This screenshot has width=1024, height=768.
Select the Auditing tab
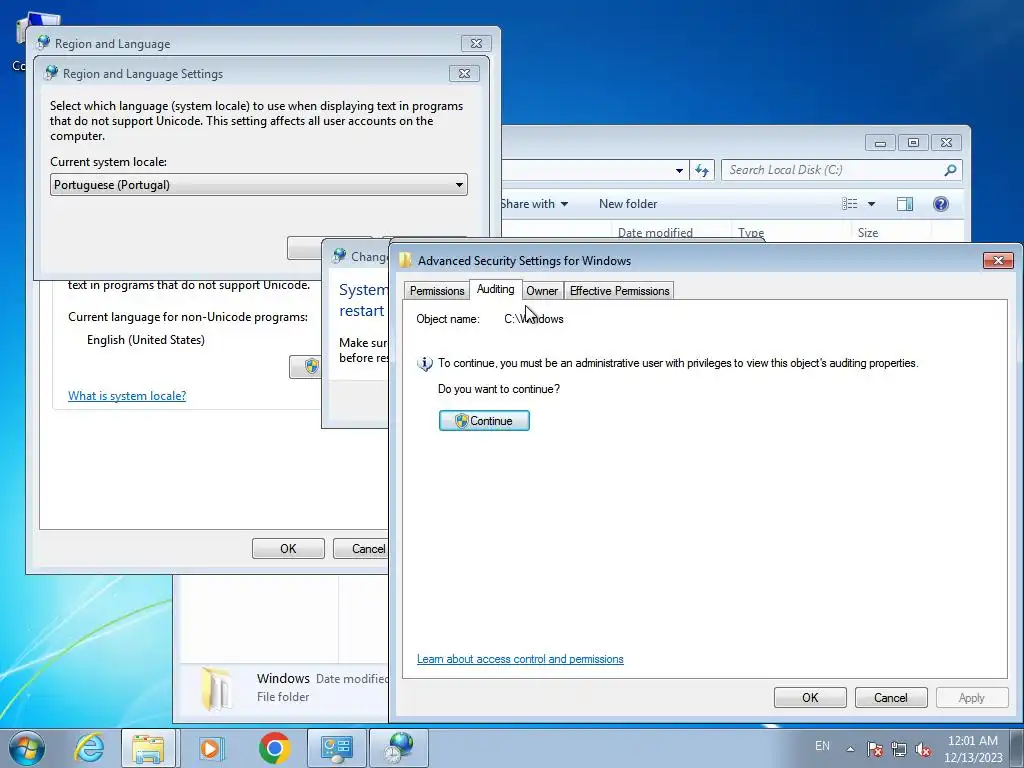[x=495, y=289]
